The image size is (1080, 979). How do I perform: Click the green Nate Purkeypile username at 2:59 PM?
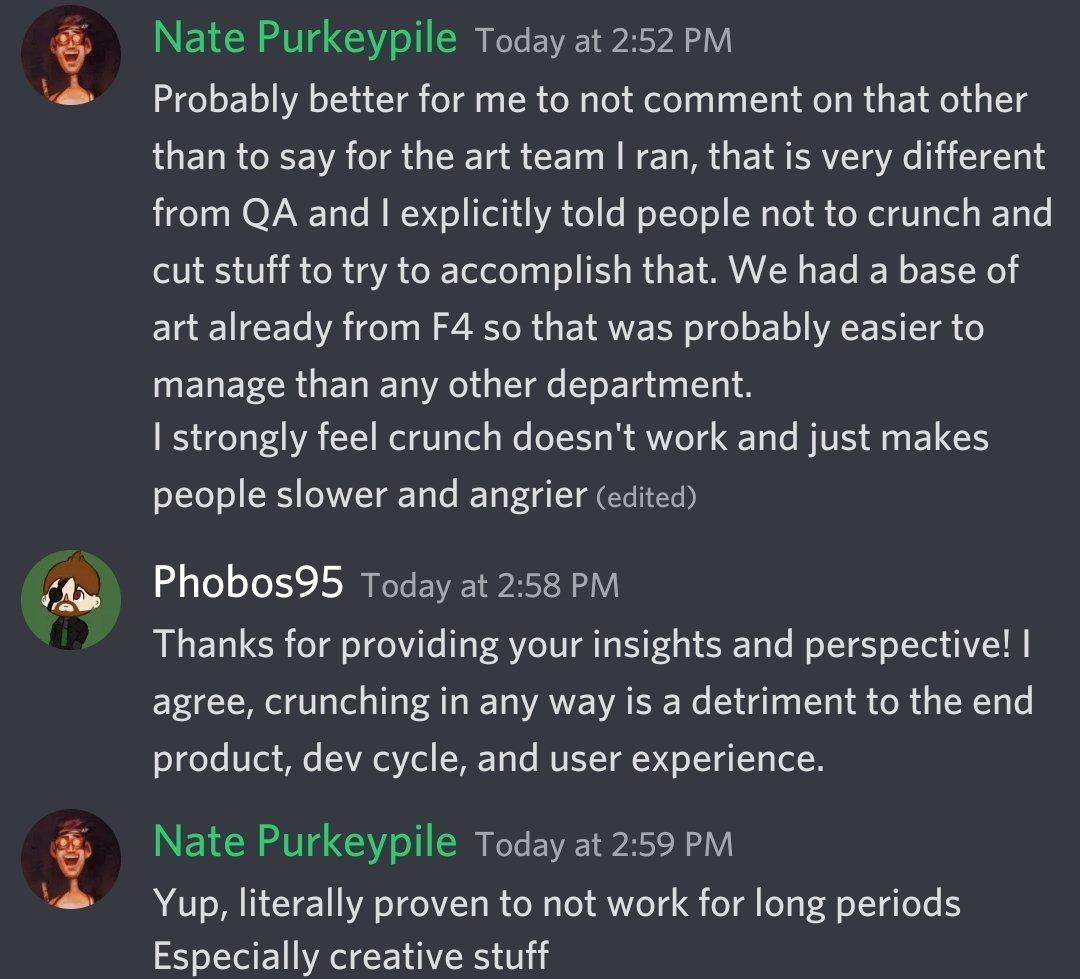304,842
